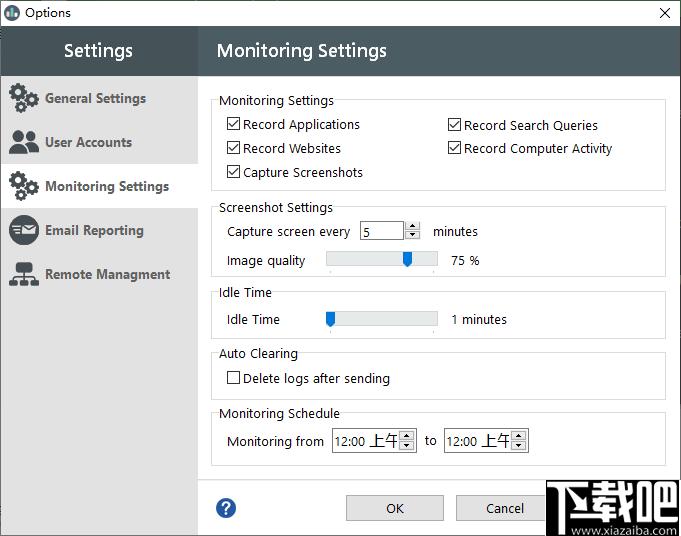
Task: Increase Monitoring from time with up spinner
Action: click(407, 436)
